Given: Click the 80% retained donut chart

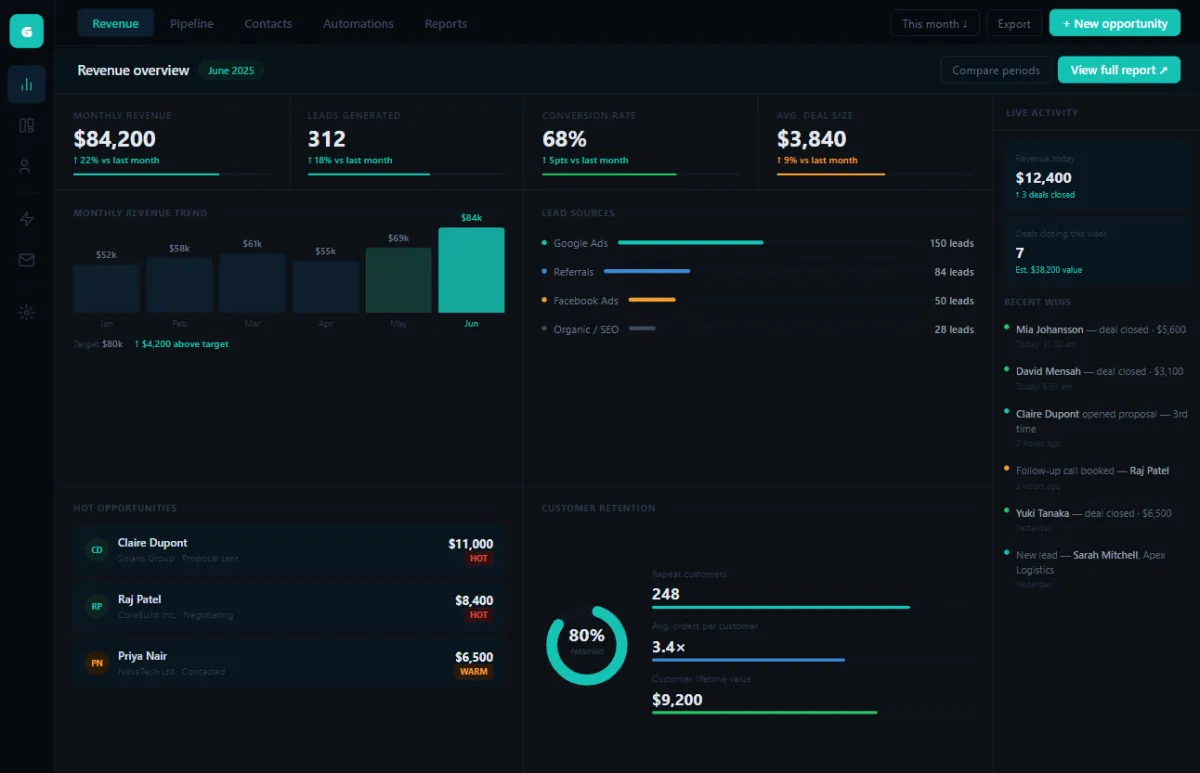Looking at the screenshot, I should point(586,645).
